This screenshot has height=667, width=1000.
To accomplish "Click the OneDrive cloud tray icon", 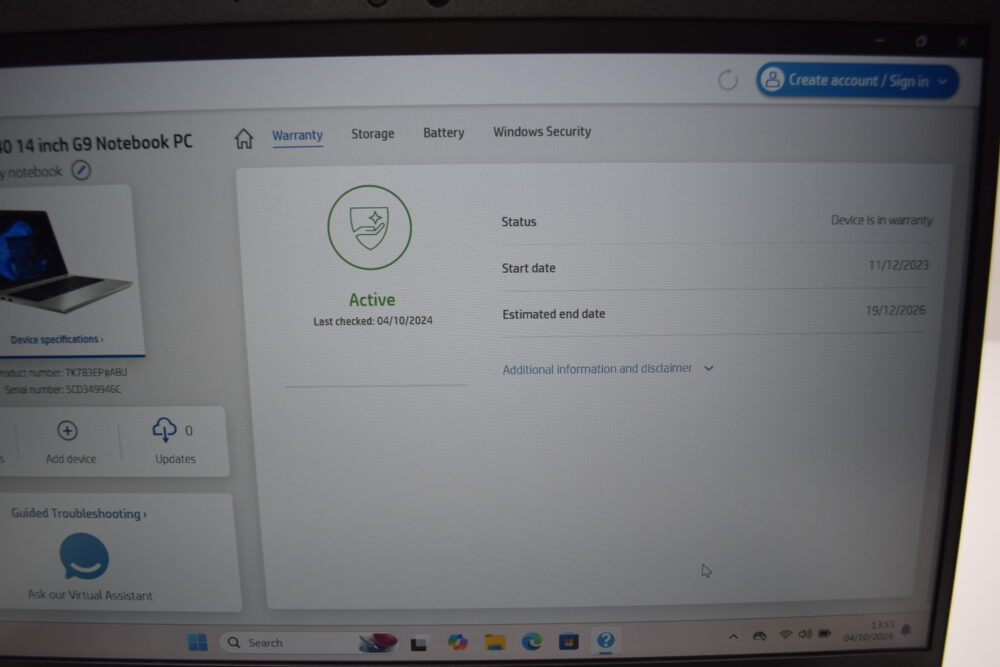I will tap(760, 636).
